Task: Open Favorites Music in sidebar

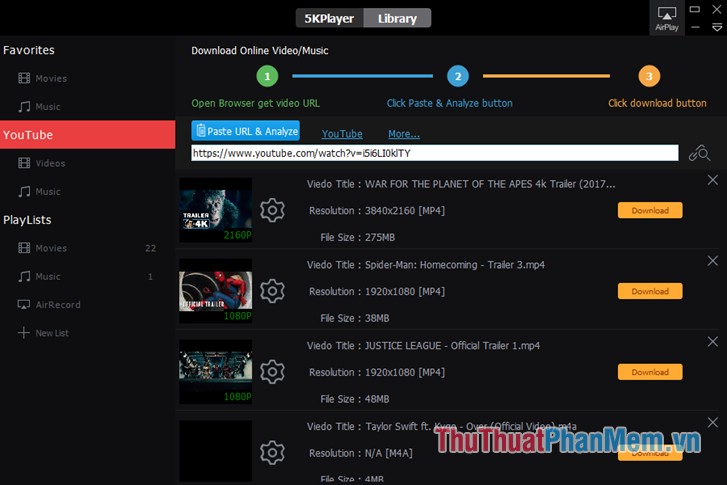Action: tap(40, 107)
